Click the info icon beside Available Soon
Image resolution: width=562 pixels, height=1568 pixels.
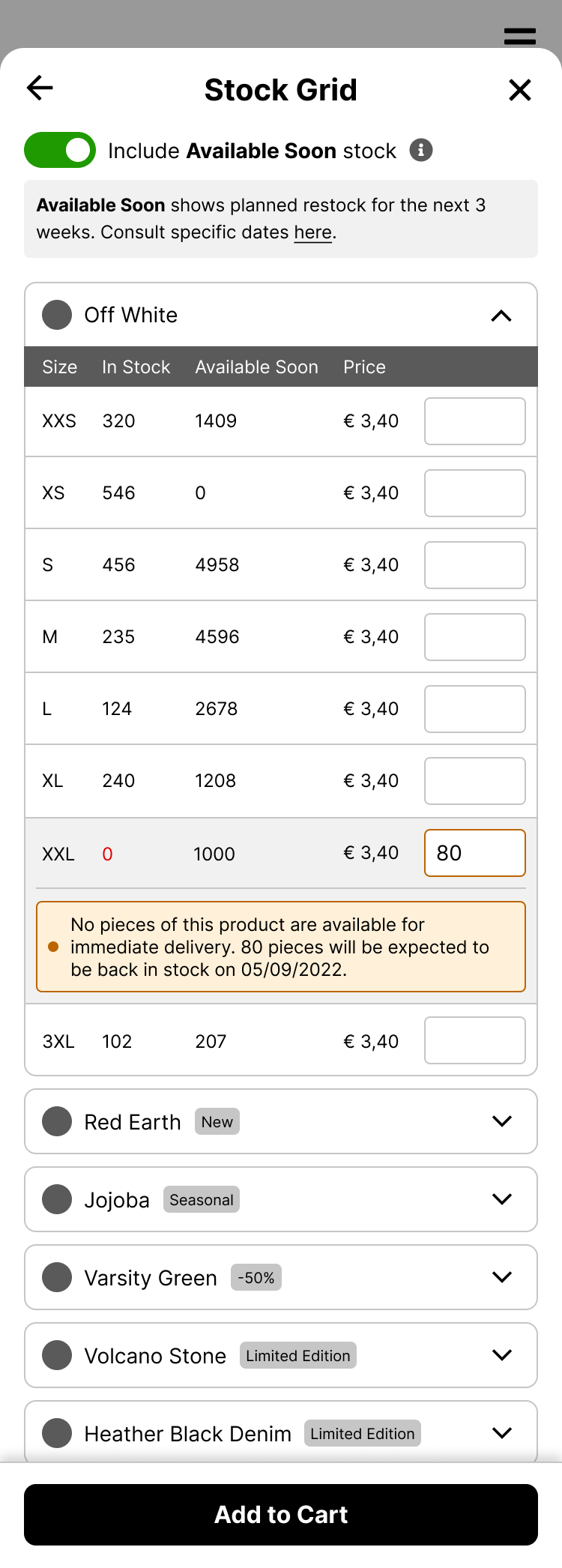421,150
